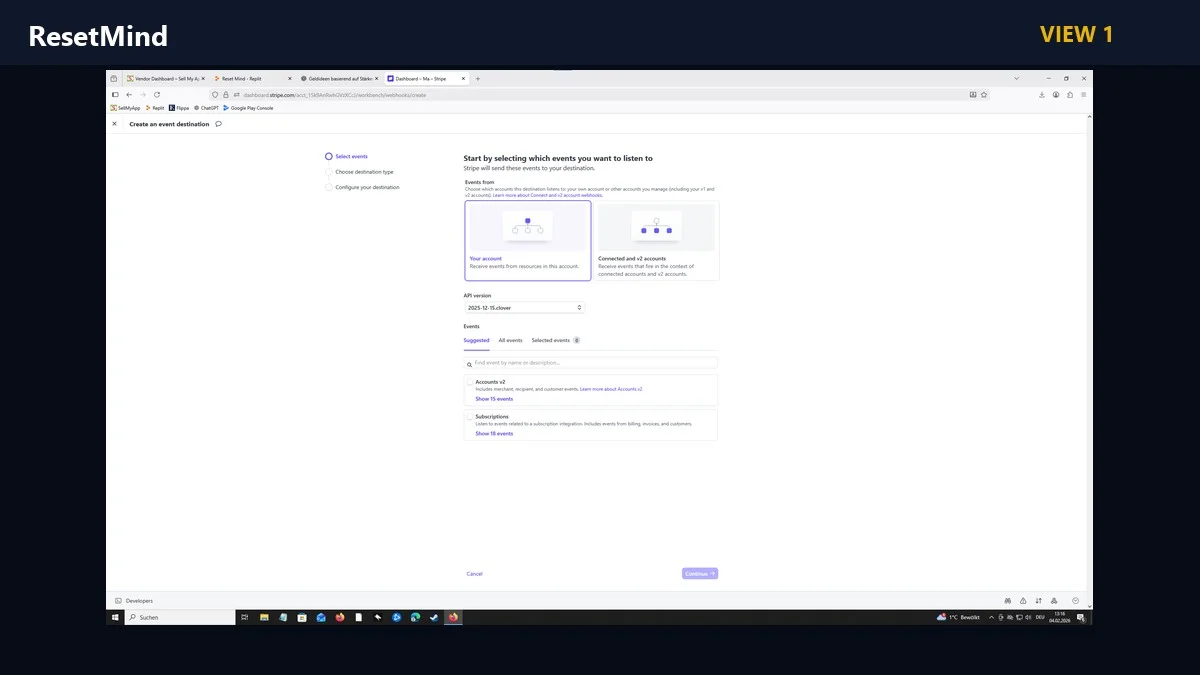Switch to the Geldideen basierend tab

[340, 78]
